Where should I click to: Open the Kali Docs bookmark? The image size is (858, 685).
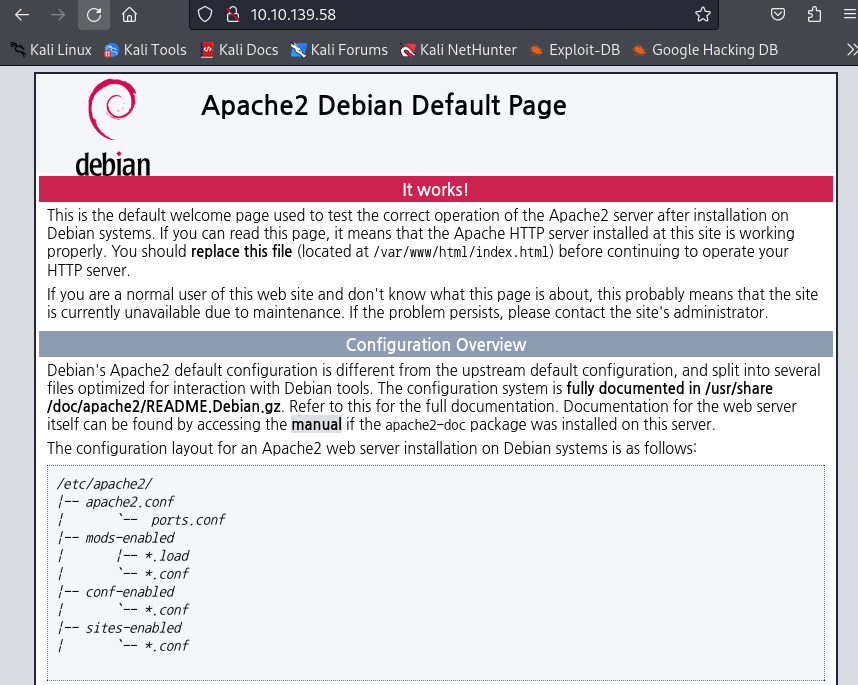point(239,50)
